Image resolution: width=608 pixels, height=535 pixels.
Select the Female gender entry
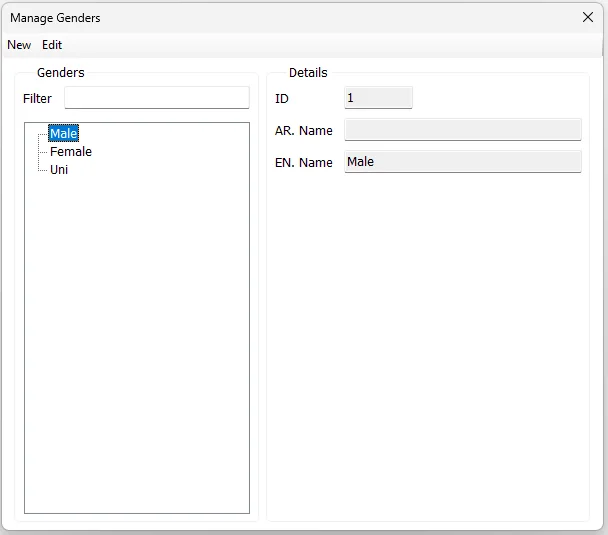(x=71, y=152)
